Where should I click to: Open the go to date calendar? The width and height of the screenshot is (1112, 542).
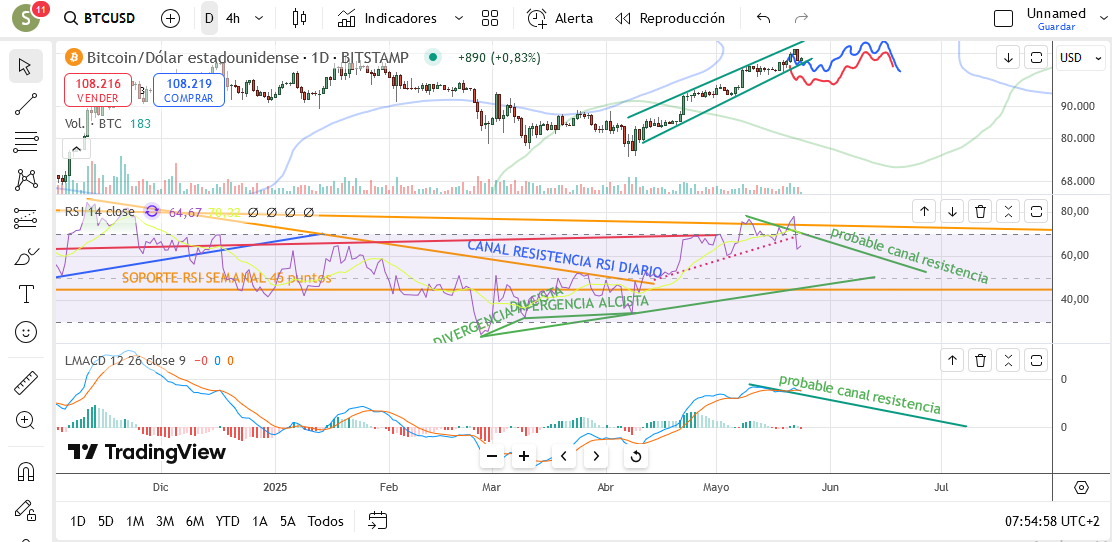378,521
